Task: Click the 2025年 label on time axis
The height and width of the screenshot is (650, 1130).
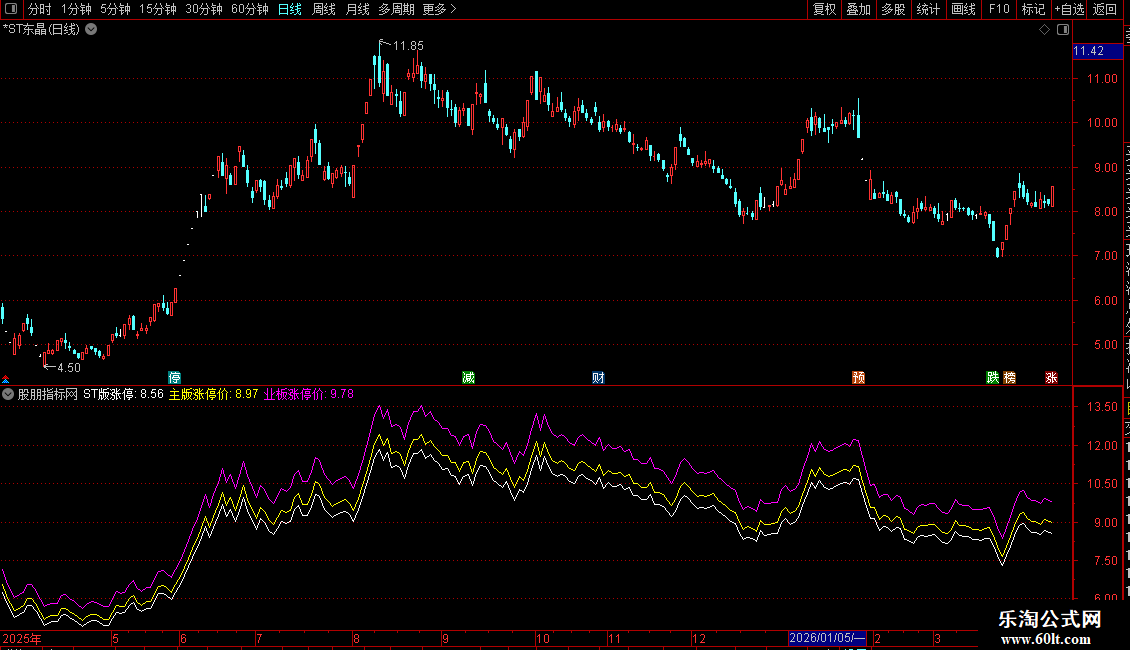Action: (x=22, y=639)
